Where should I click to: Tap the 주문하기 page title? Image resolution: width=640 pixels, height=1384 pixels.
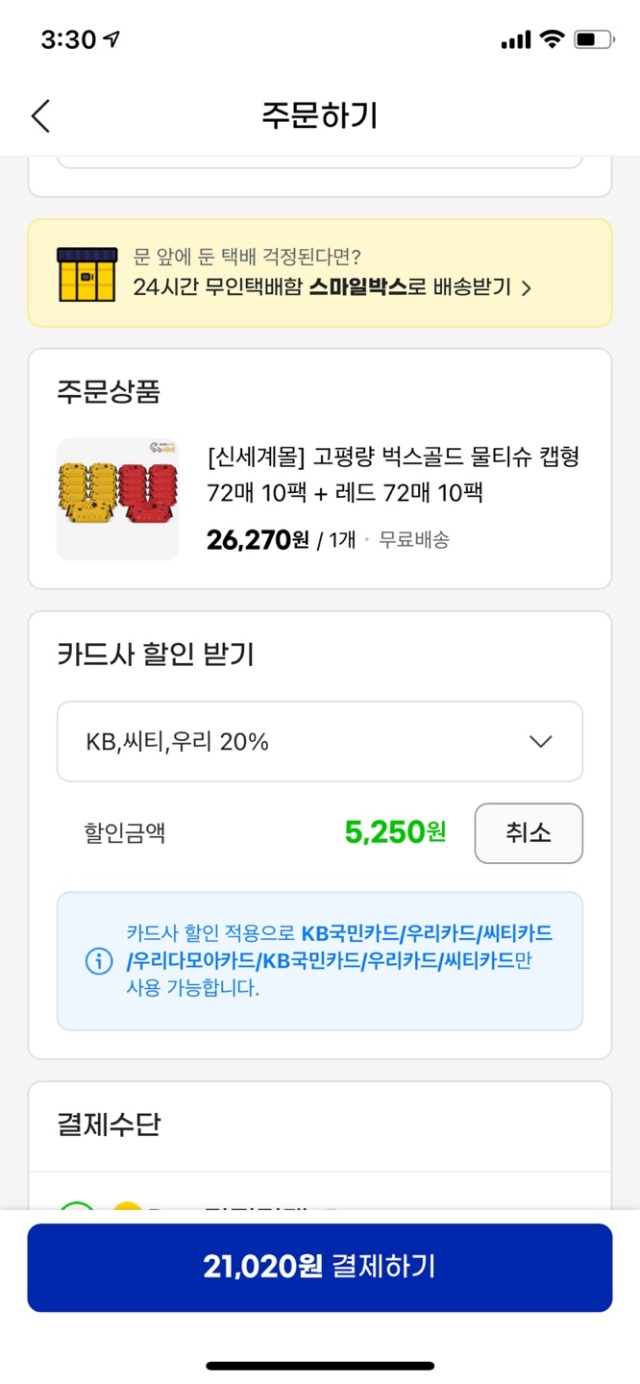click(x=320, y=116)
